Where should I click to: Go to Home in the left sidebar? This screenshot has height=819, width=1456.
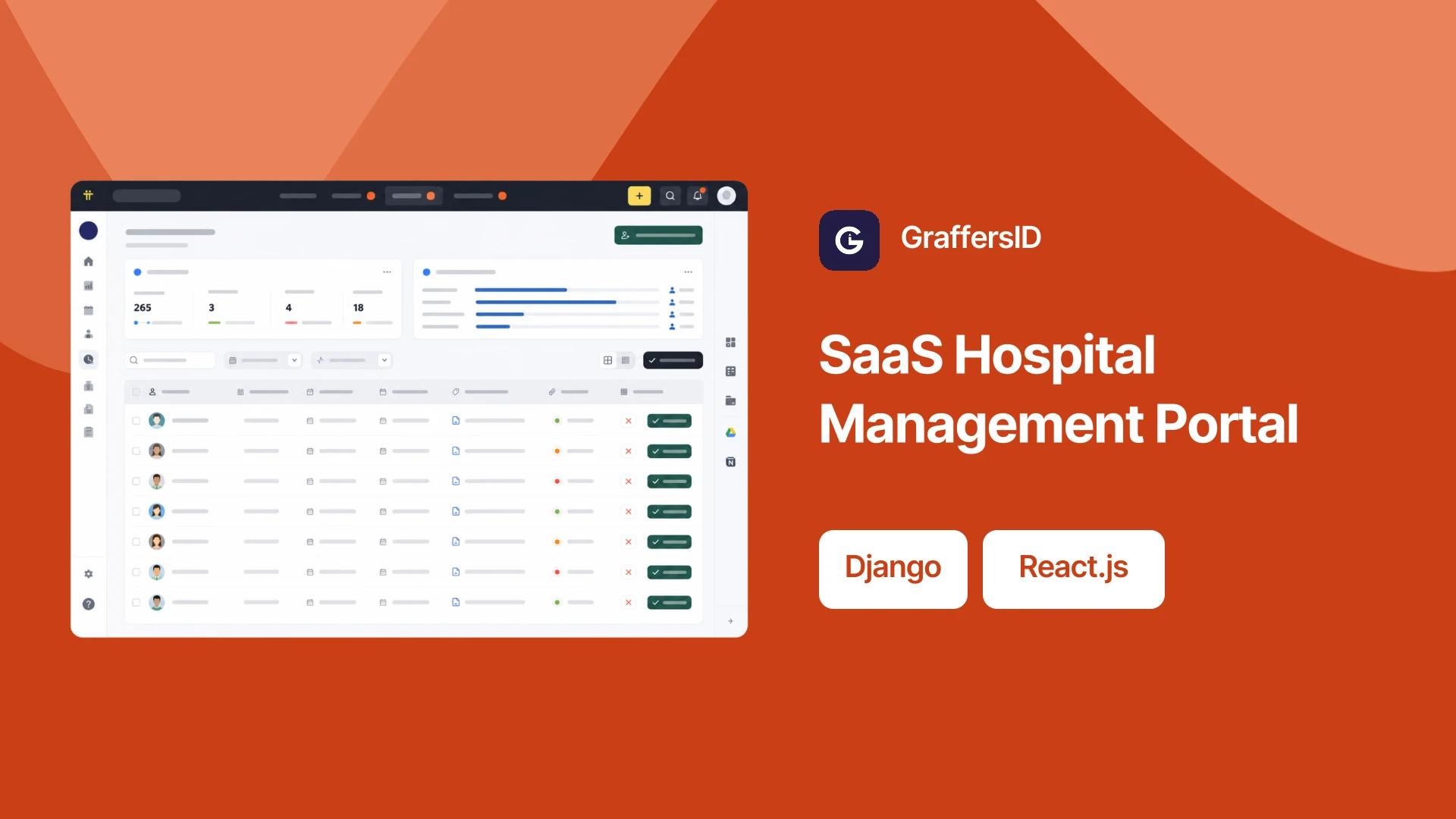coord(89,262)
